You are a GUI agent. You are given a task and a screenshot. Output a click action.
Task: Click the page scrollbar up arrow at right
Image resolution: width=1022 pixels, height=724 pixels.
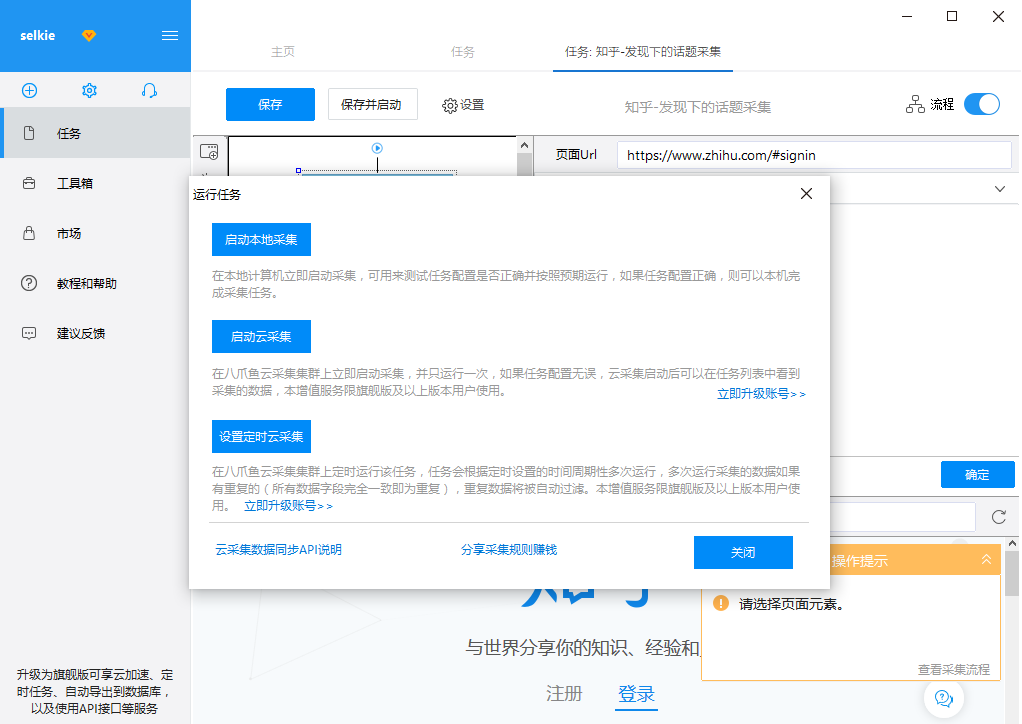1012,543
